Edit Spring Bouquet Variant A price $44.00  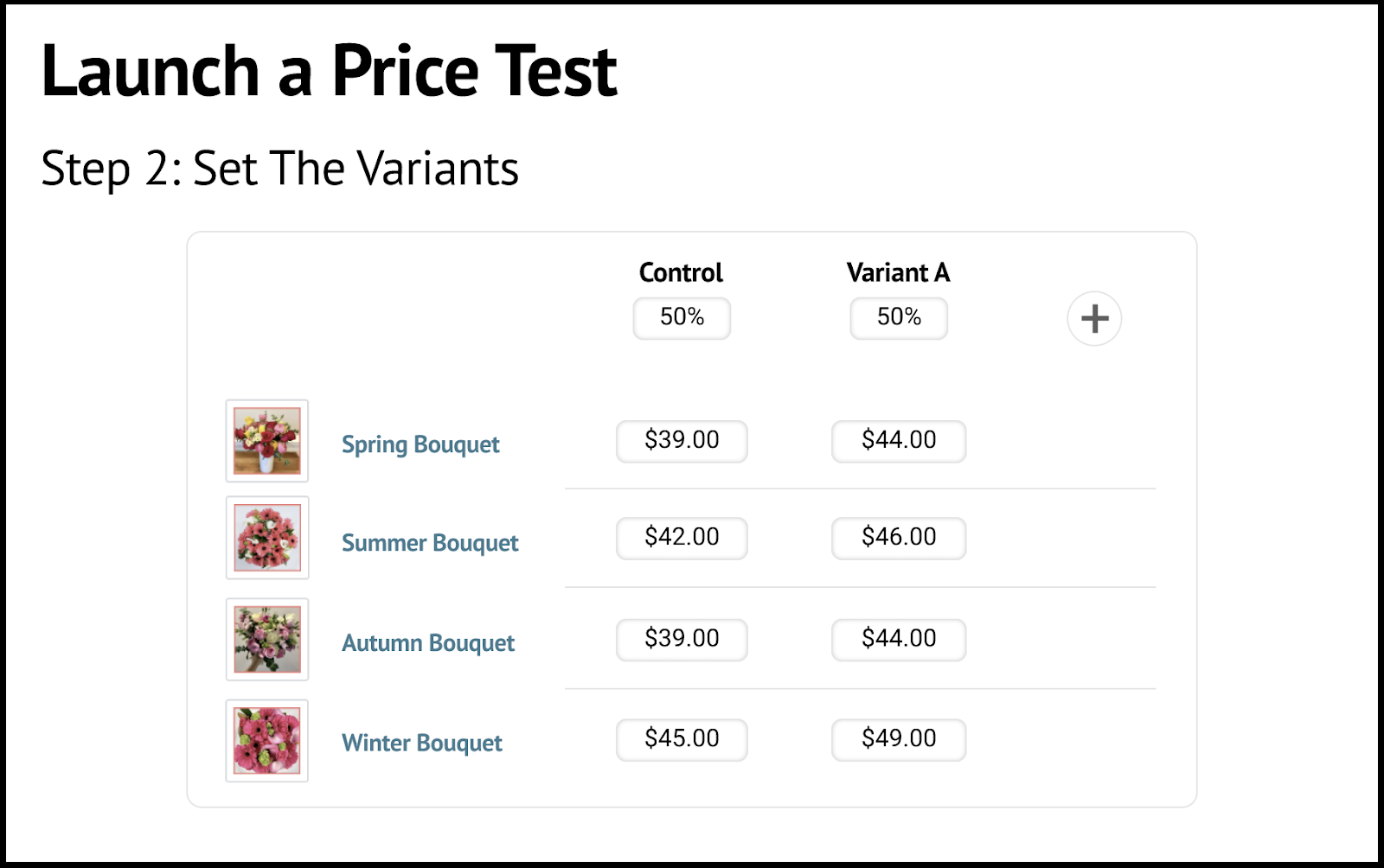point(899,441)
